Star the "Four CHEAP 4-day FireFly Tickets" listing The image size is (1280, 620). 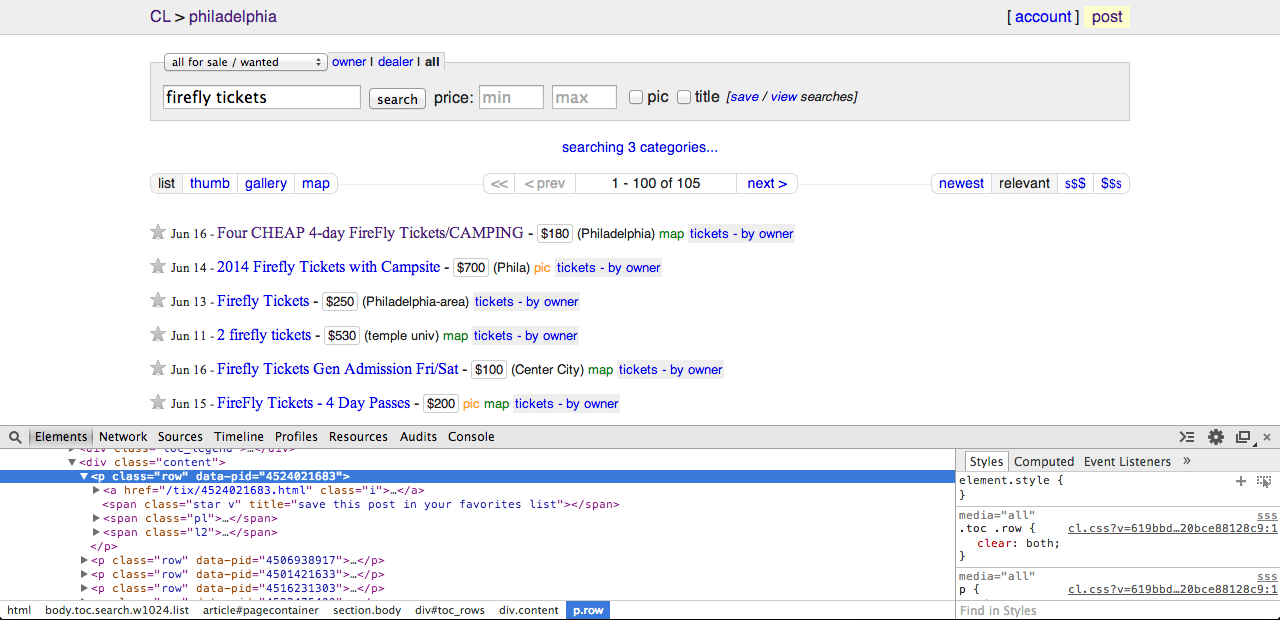coord(157,233)
